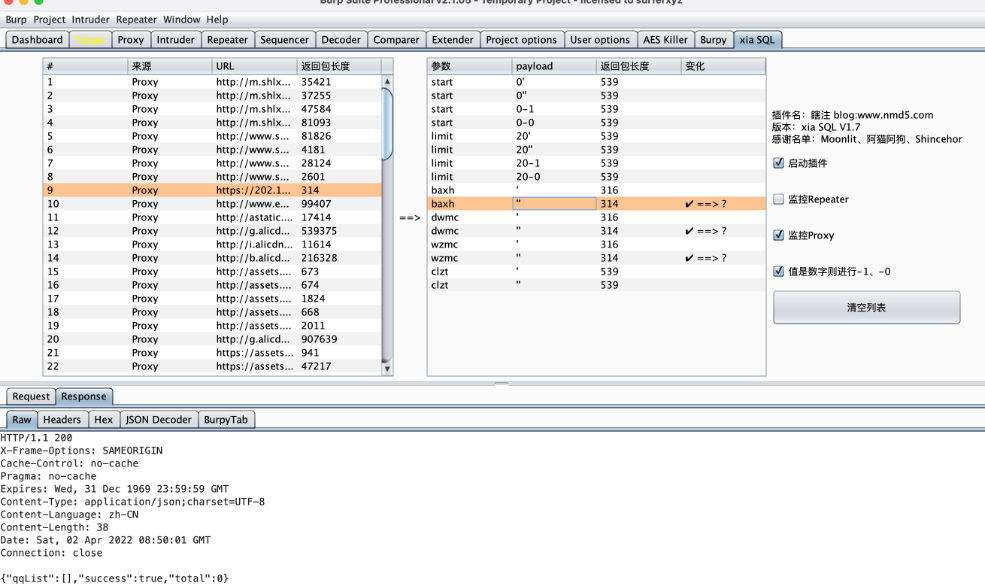Image resolution: width=985 pixels, height=584 pixels.
Task: Open the Help menu
Action: (x=217, y=19)
